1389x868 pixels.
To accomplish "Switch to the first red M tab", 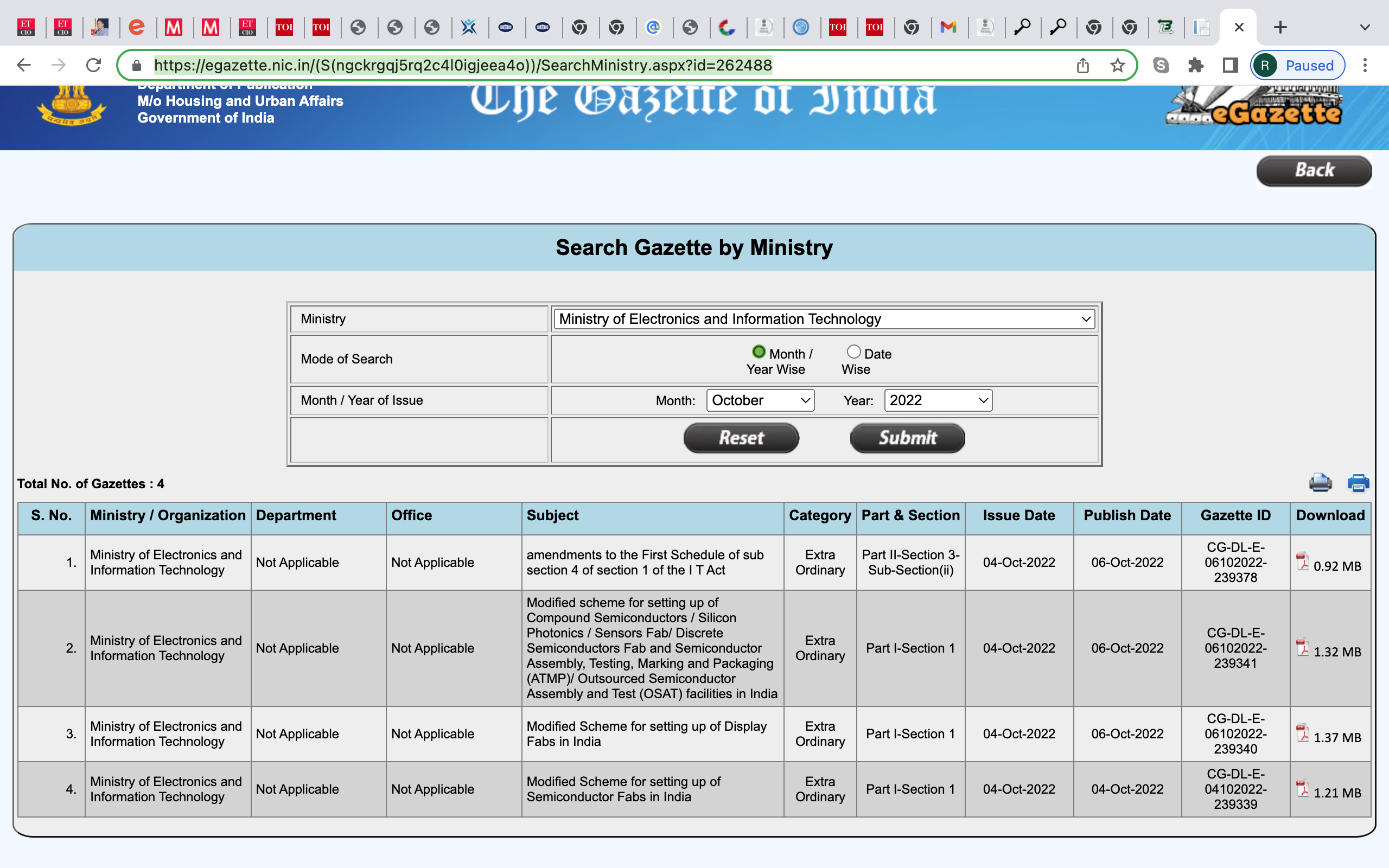I will tap(173, 27).
